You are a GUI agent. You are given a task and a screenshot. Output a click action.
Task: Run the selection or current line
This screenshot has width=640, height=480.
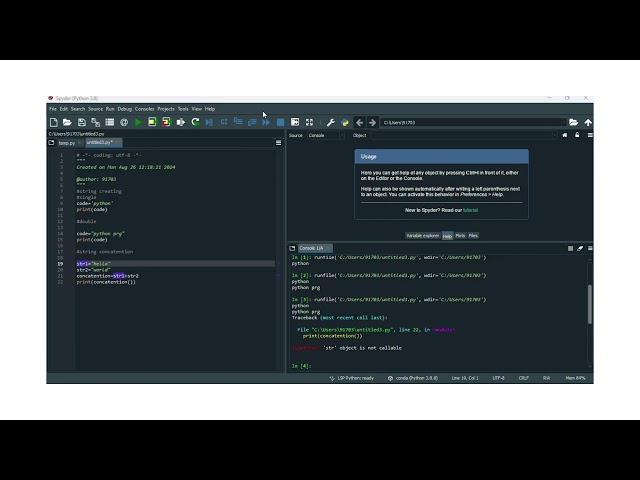click(180, 122)
